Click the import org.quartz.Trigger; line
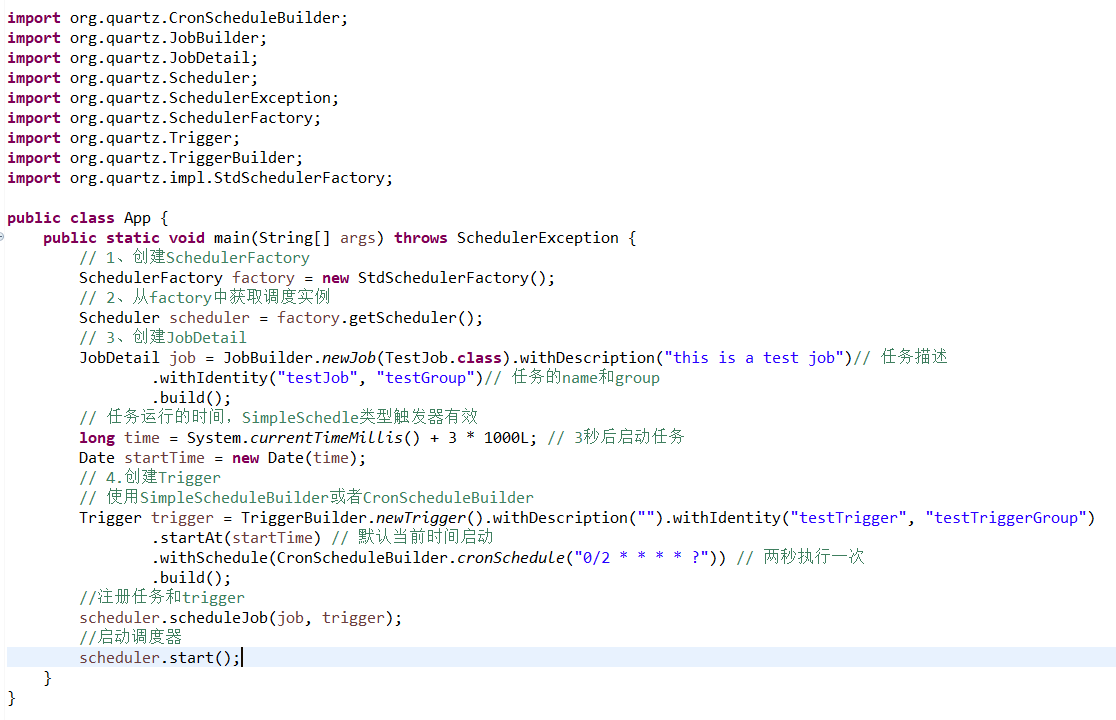 pos(123,137)
